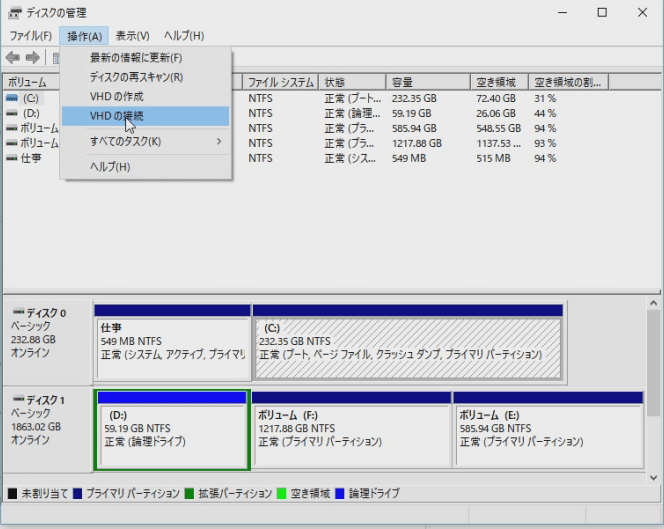
Task: Click the 空き領域 light green legend swatch
Action: [x=281, y=493]
